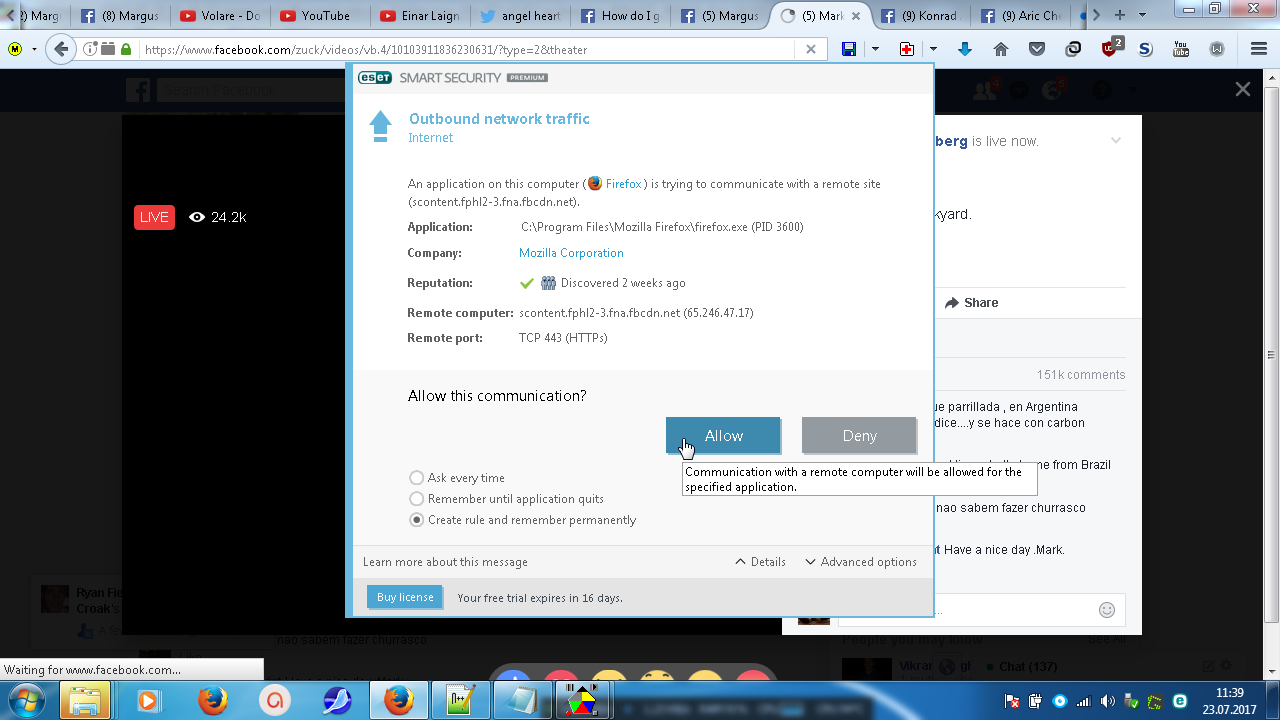Go back with the Firefox back arrow
This screenshot has width=1280, height=720.
(x=62, y=49)
